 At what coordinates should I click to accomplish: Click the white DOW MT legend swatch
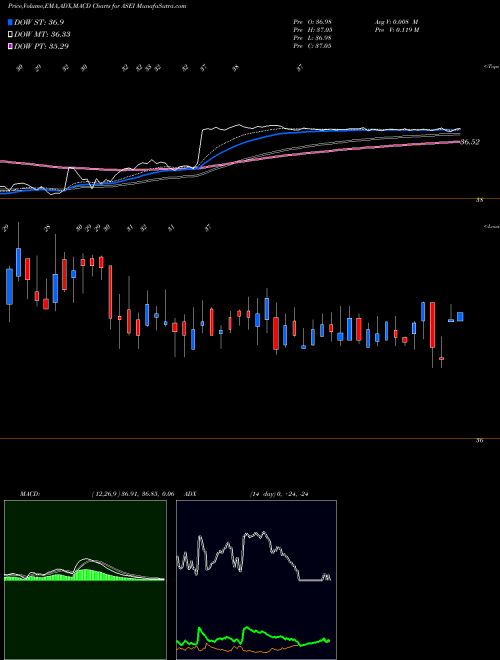pos(11,35)
